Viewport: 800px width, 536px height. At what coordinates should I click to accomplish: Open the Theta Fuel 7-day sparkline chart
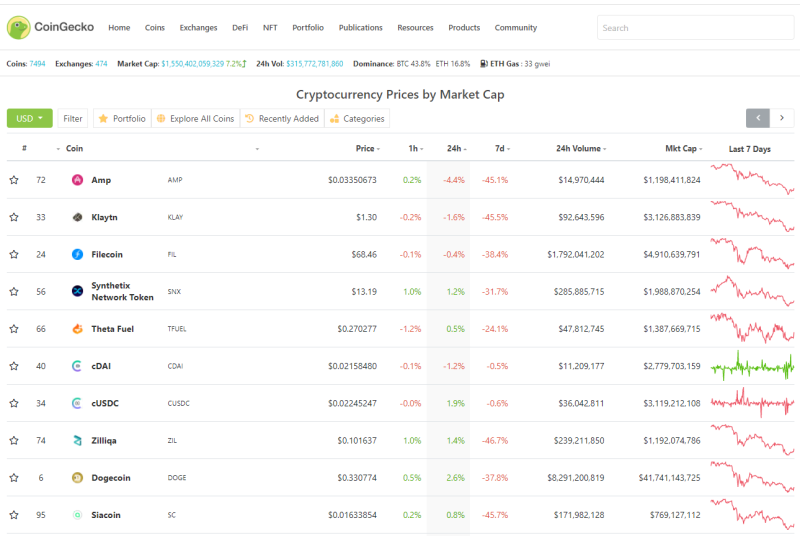coord(752,328)
